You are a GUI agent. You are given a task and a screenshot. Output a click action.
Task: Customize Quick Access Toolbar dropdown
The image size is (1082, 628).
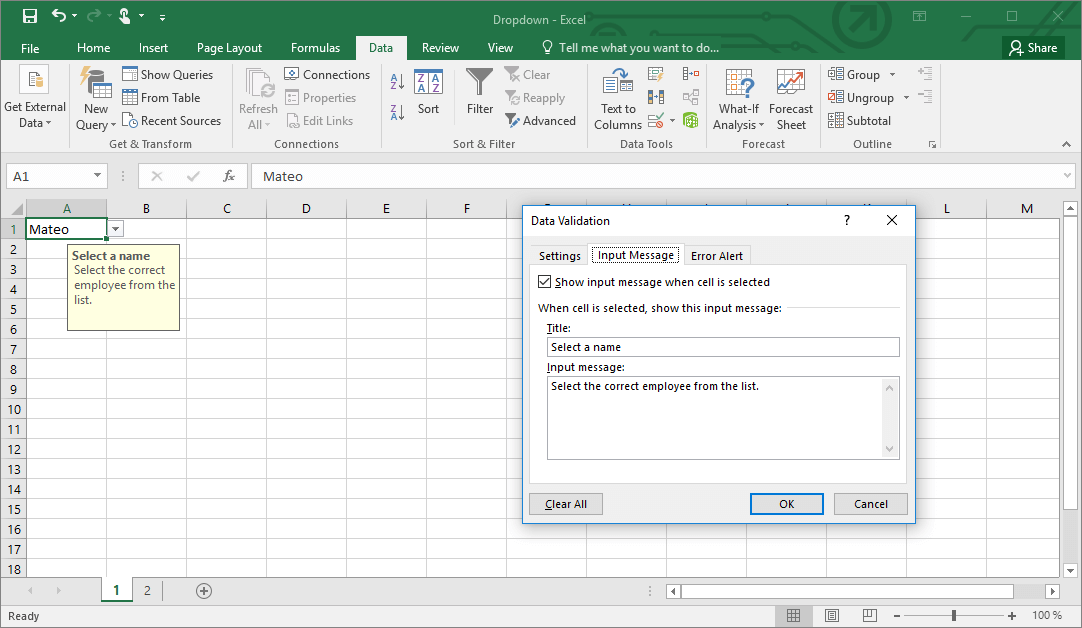(x=162, y=17)
